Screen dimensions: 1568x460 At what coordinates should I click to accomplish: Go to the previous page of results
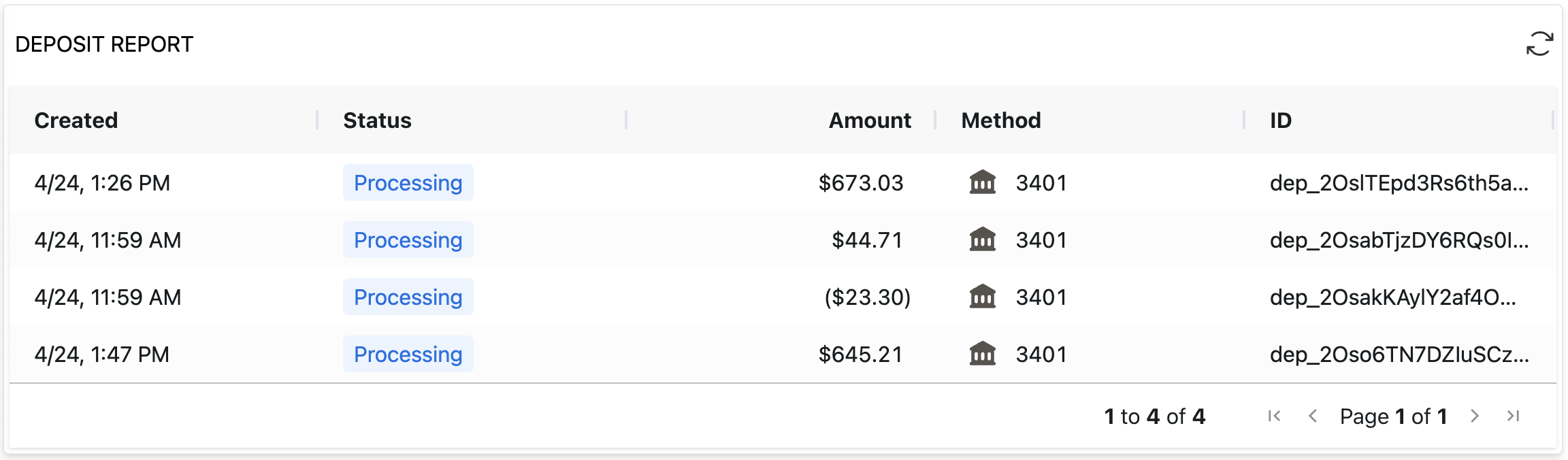tap(1313, 416)
